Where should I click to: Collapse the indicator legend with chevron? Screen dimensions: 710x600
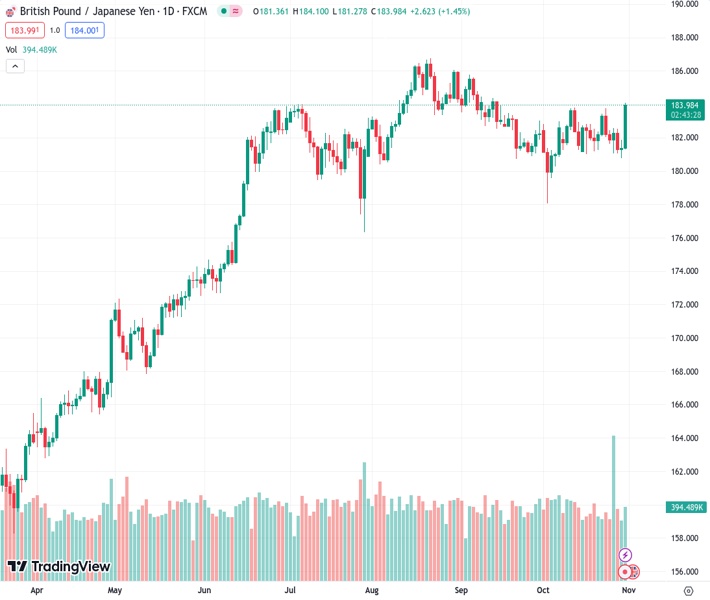15,66
